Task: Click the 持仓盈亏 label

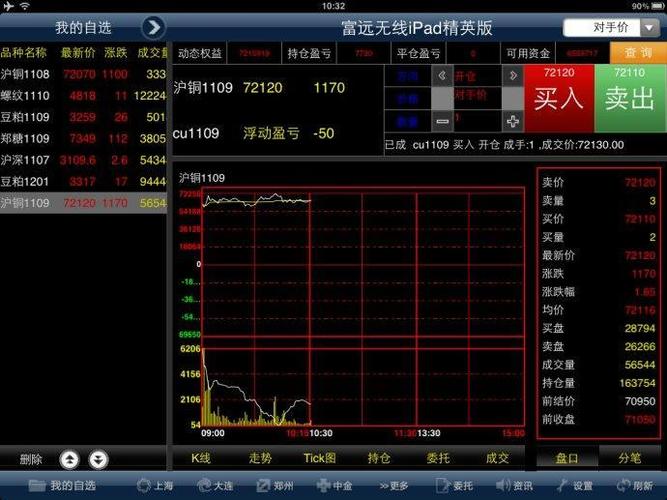Action: (x=309, y=53)
